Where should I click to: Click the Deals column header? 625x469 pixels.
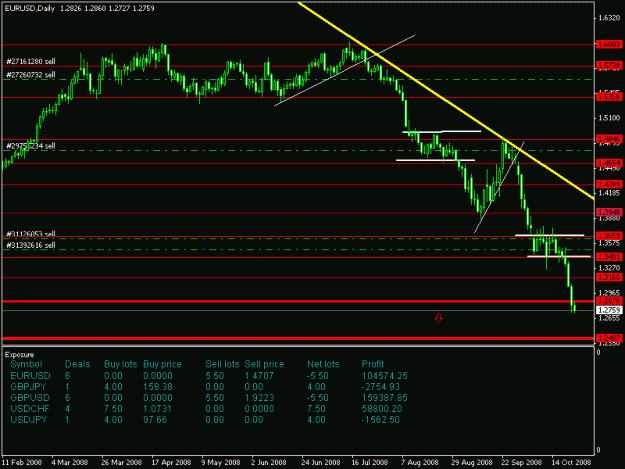pos(77,364)
